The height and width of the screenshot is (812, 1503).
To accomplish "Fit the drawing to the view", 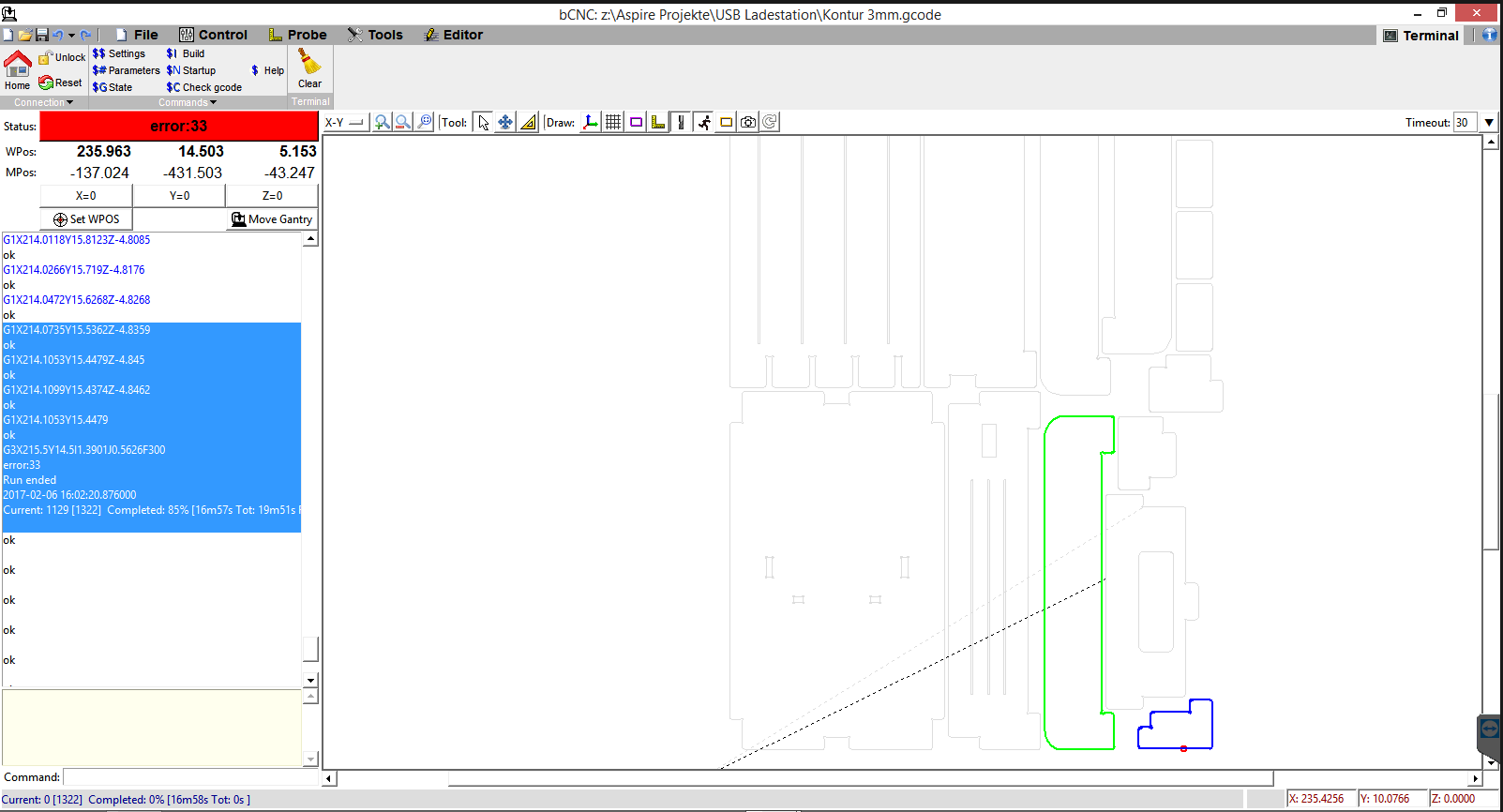I will [x=425, y=122].
